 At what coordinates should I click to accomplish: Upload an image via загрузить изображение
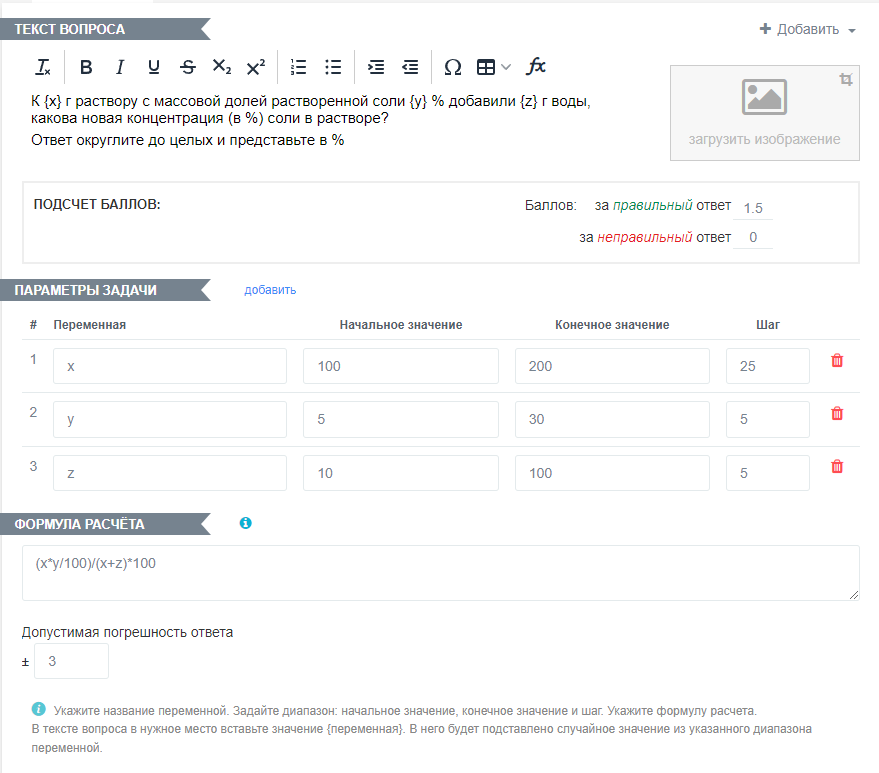[764, 113]
